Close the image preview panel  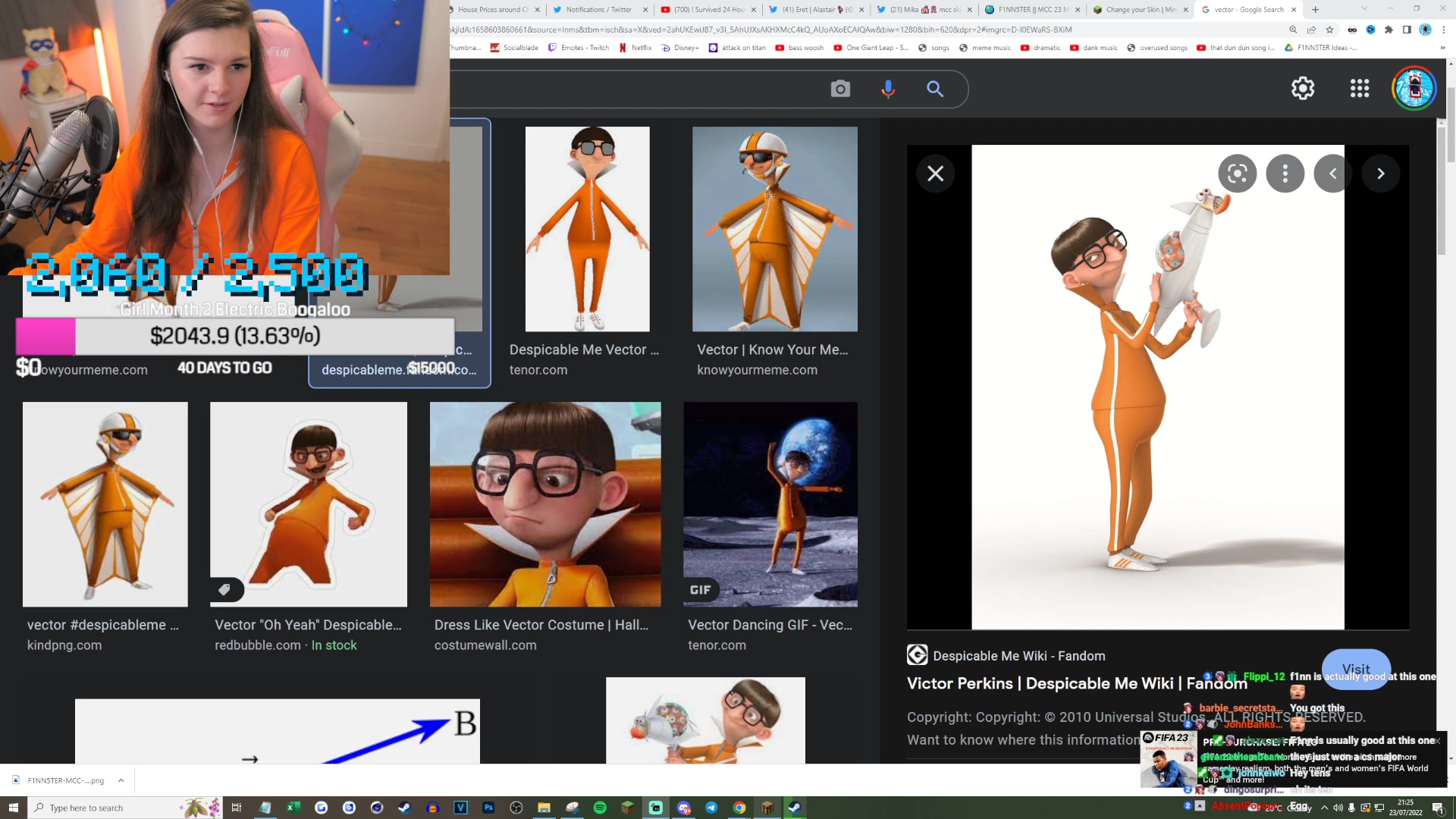pos(936,174)
